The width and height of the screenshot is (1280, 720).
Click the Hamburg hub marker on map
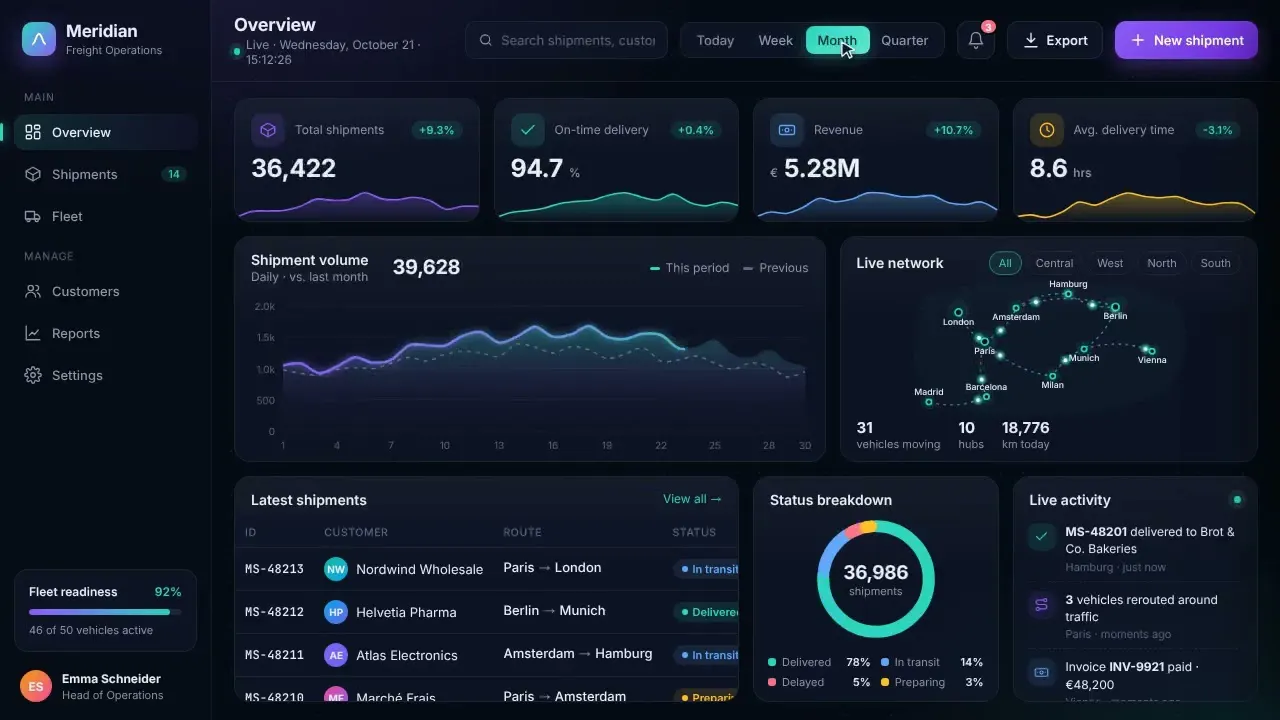coord(1068,294)
